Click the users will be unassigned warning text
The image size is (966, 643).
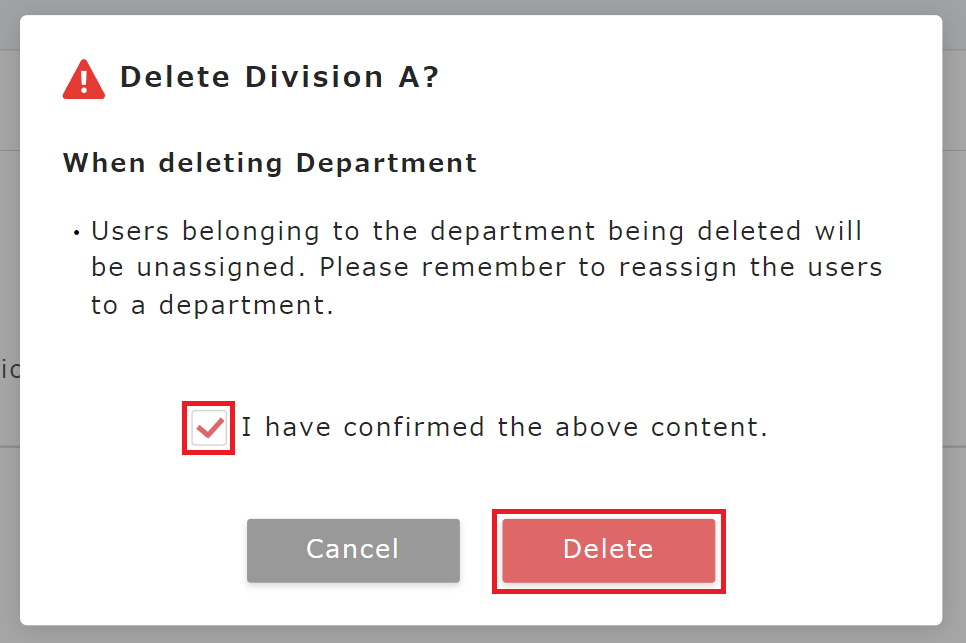487,268
